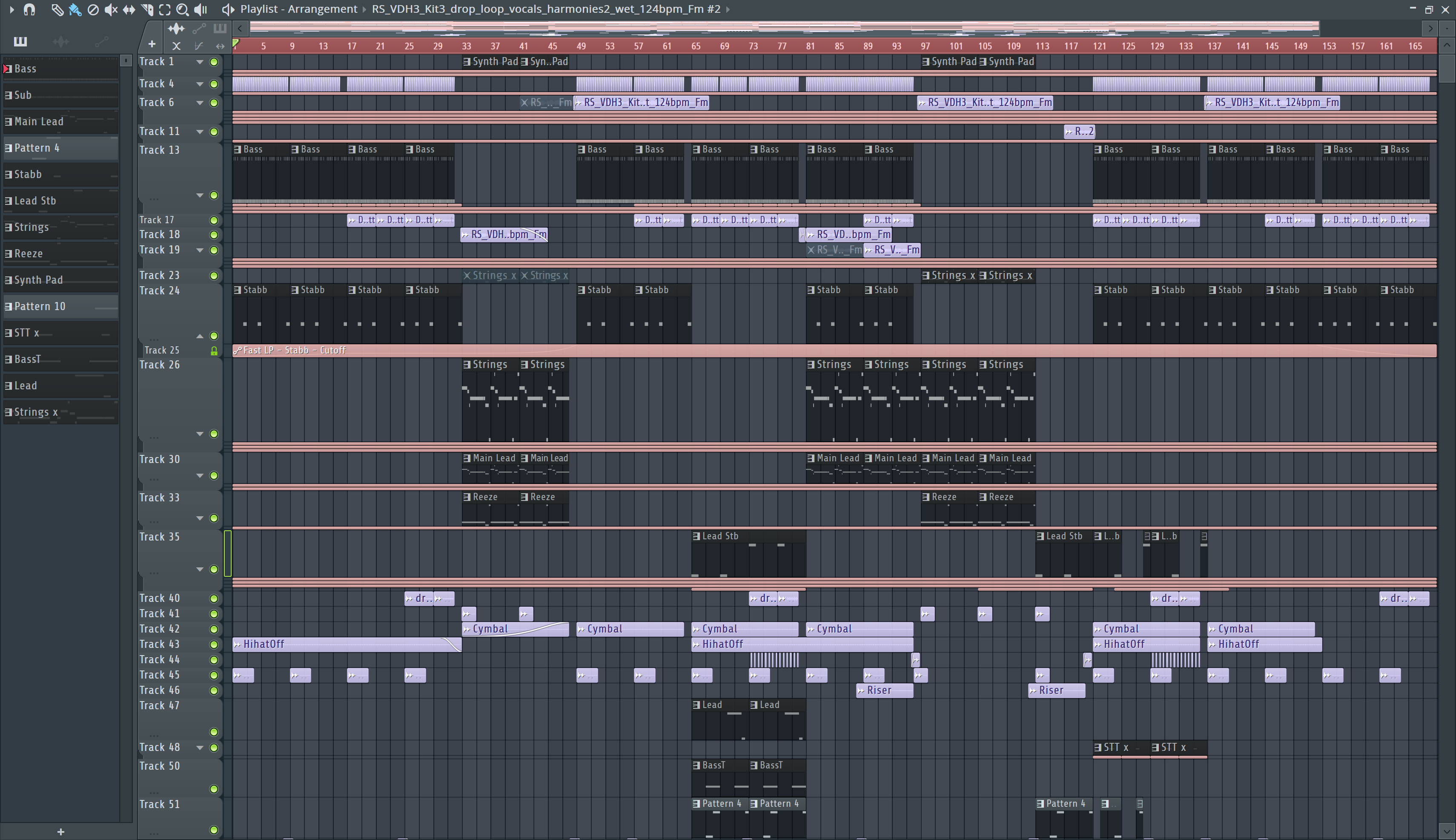Select the Fast LP - Stabb - Cutoff automation clip
Viewport: 1456px width, 840px height.
click(834, 350)
